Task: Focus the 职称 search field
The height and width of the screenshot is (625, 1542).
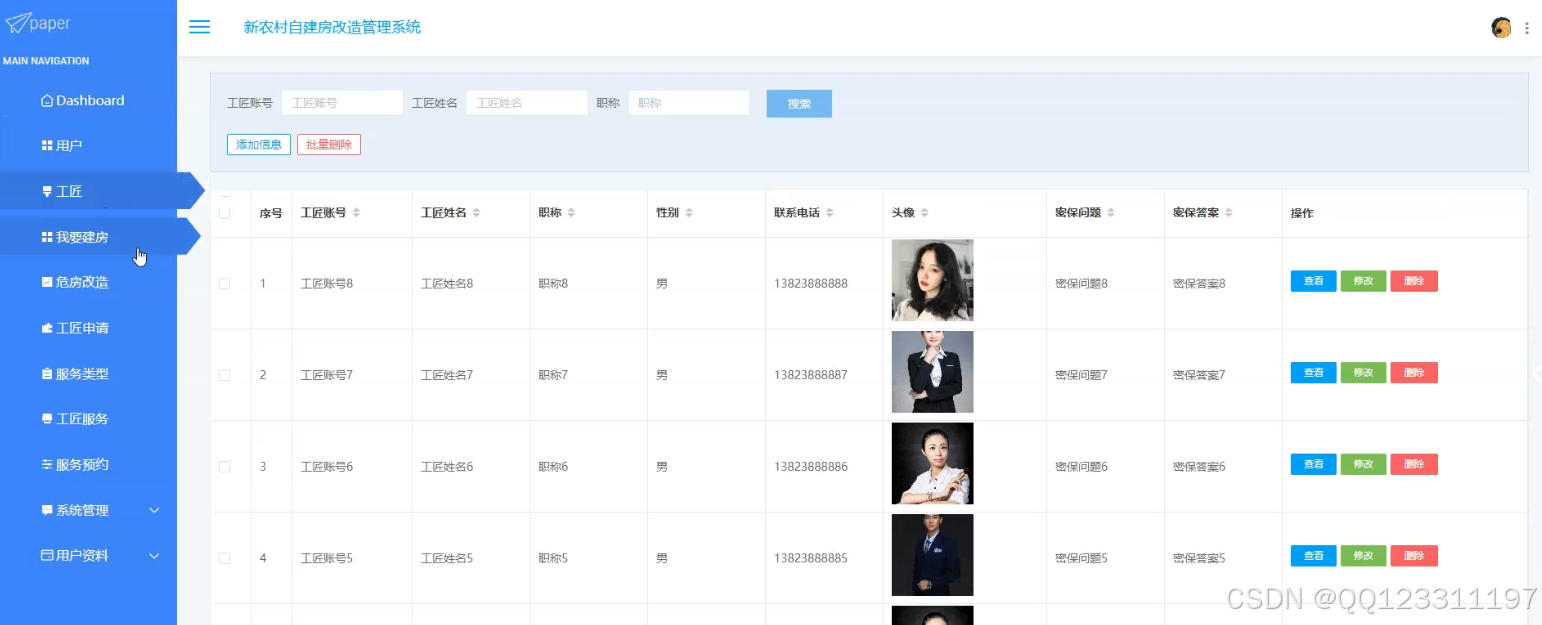Action: pos(689,103)
